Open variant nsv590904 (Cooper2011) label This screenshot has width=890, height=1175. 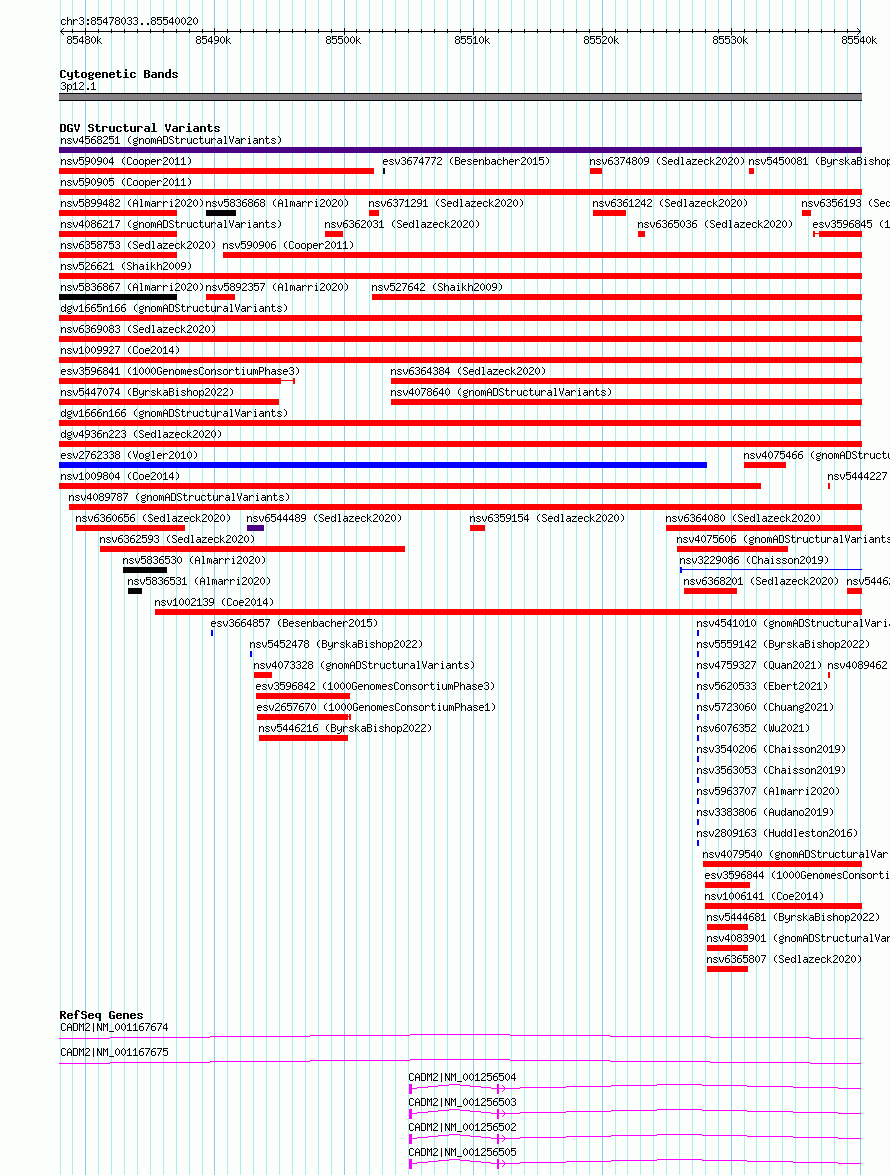pos(126,161)
